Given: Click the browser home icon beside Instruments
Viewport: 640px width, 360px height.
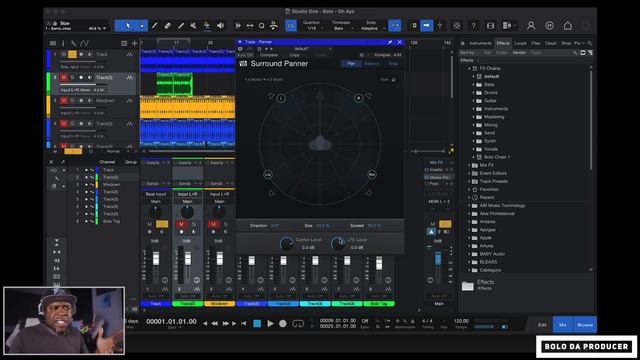Looking at the screenshot, I should pos(462,43).
